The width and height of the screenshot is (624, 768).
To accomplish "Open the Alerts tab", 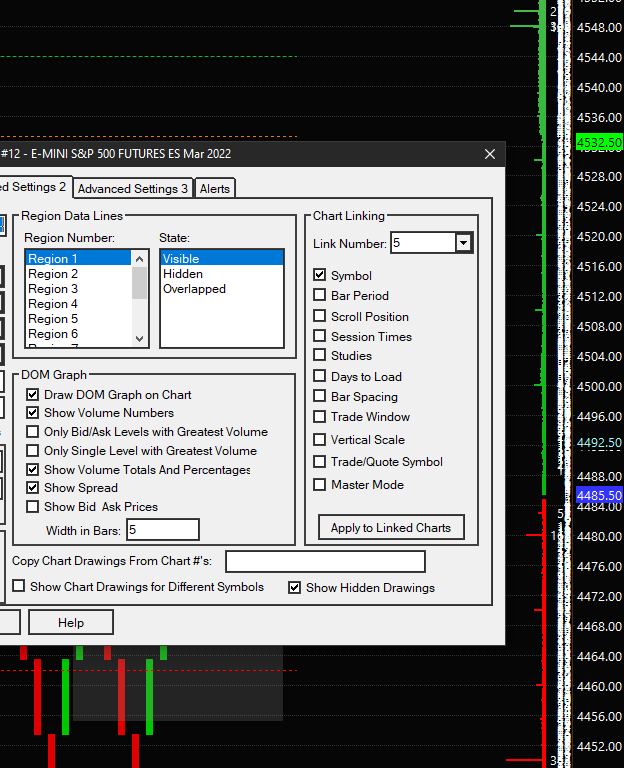I will [215, 188].
